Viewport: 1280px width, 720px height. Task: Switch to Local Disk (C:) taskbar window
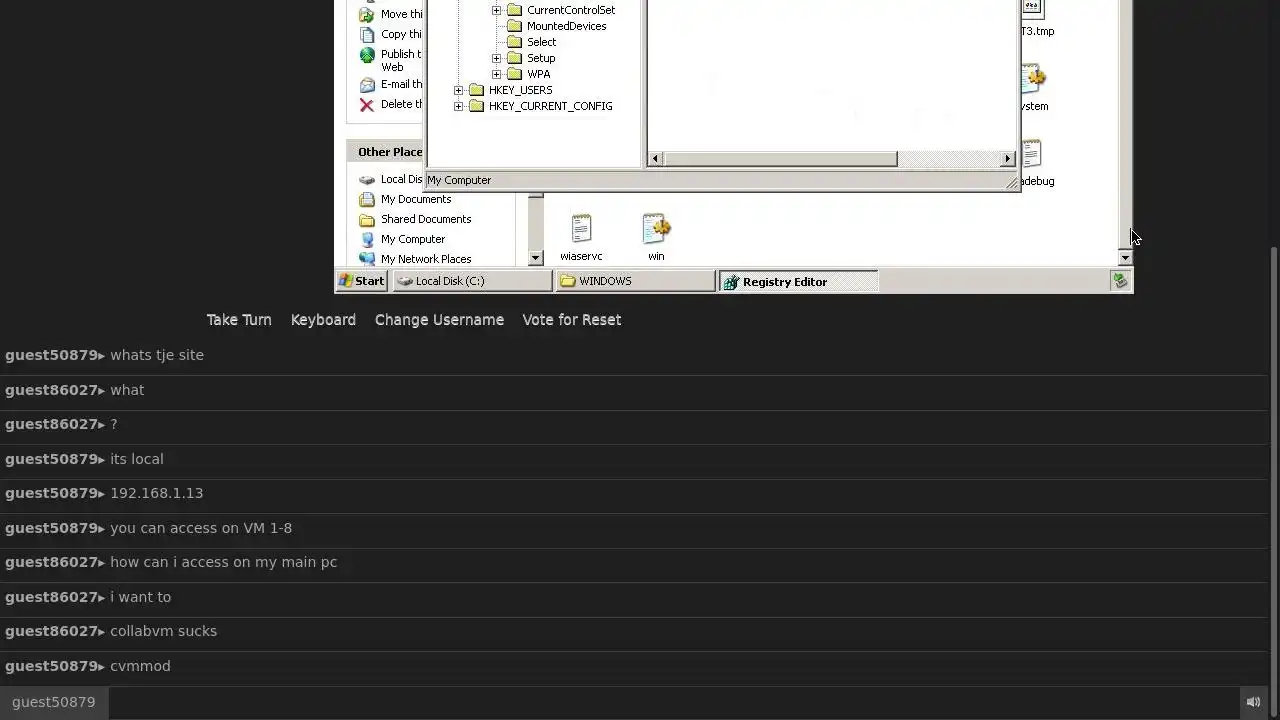click(x=472, y=281)
